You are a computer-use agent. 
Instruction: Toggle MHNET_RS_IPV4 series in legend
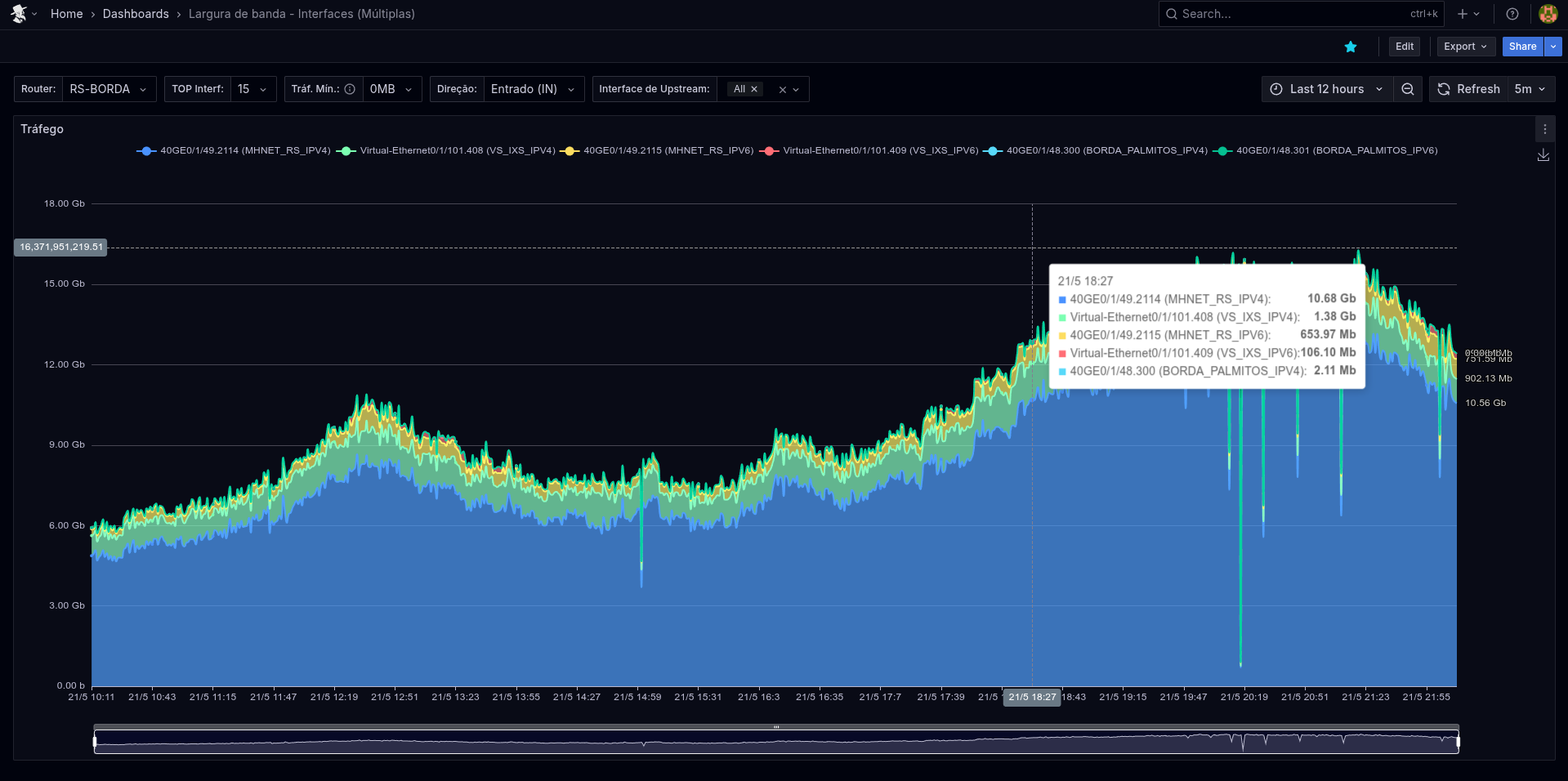pyautogui.click(x=244, y=150)
